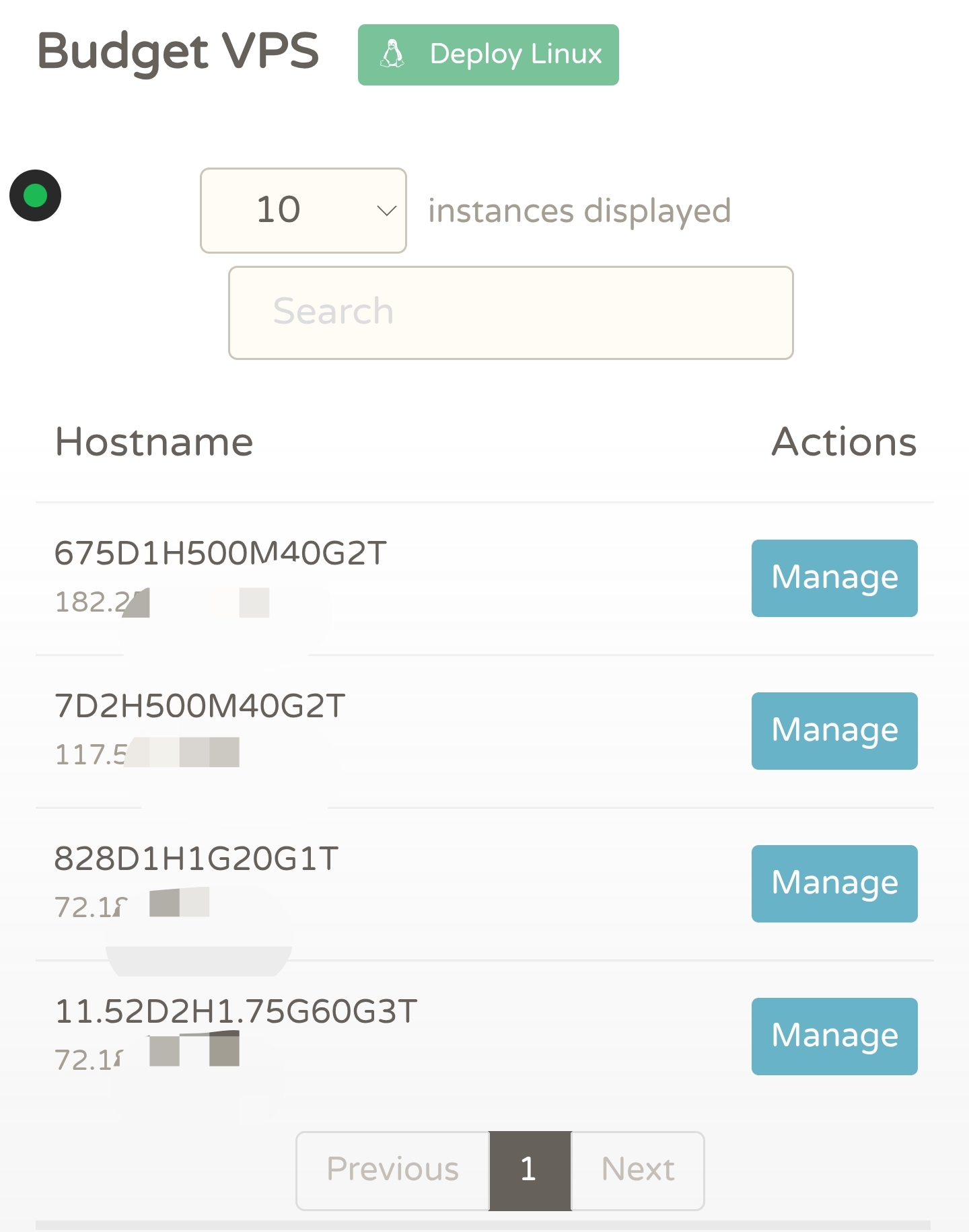Manage the 11.52D2H1.75G60G3T instance

tap(834, 1036)
